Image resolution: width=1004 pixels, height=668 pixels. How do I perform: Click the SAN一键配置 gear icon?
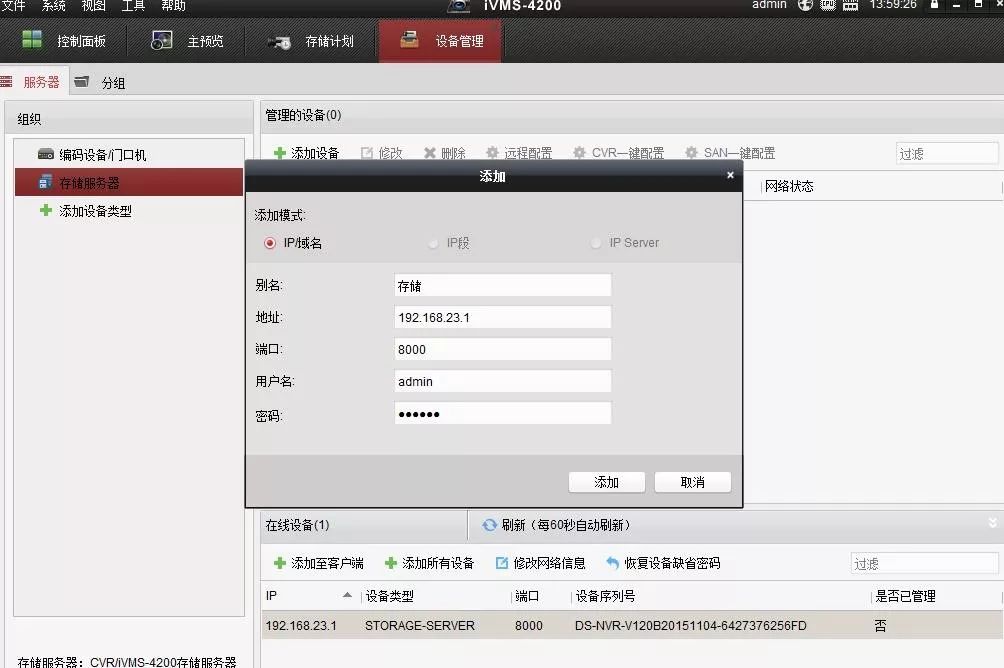coord(692,152)
